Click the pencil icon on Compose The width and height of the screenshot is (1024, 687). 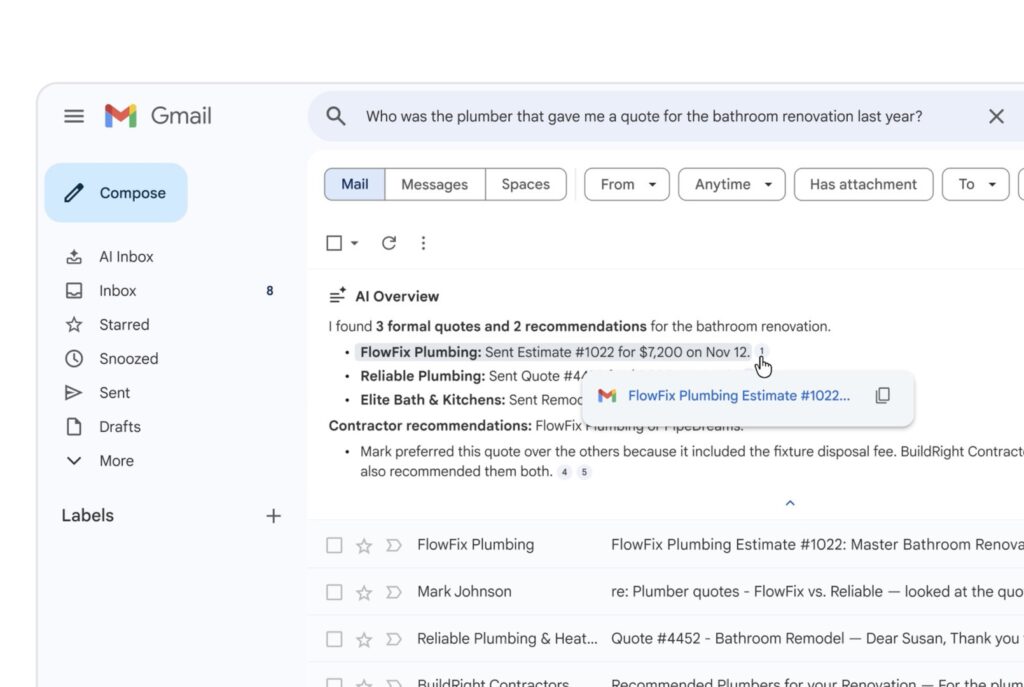click(x=74, y=193)
